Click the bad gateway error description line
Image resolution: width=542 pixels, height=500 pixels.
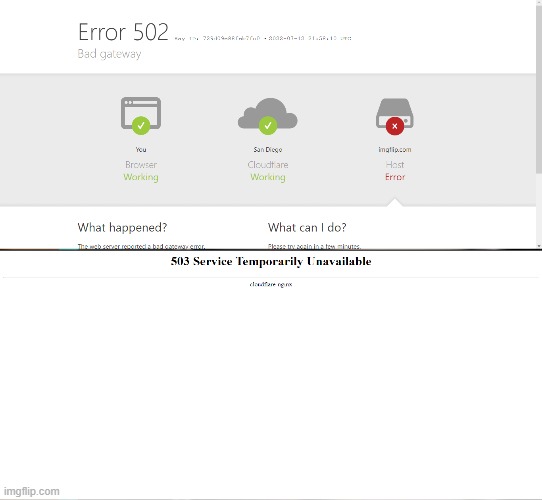pos(141,246)
